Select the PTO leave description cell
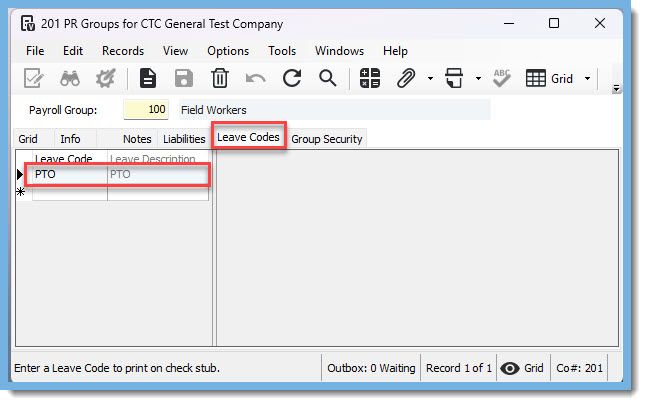 coord(158,174)
